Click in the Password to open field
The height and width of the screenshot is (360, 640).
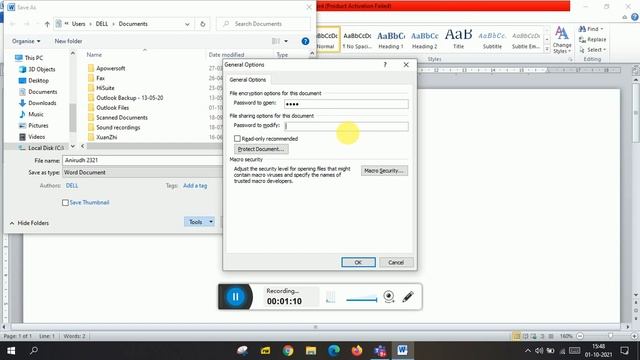click(x=346, y=104)
